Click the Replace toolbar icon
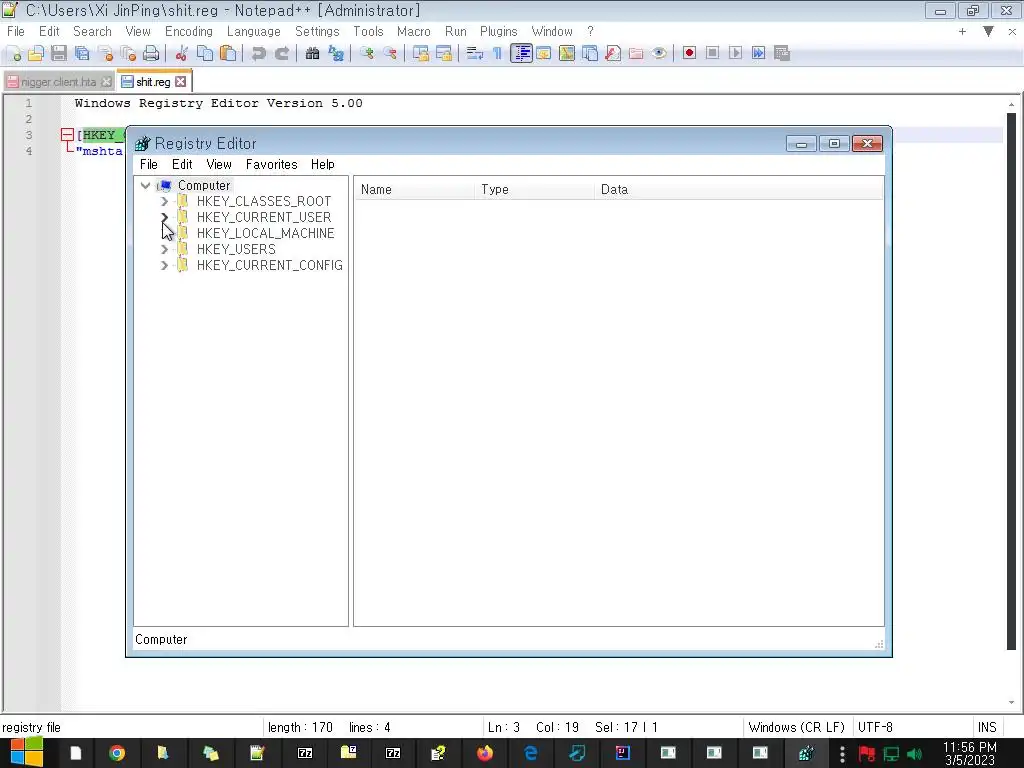The image size is (1024, 768). tap(336, 54)
